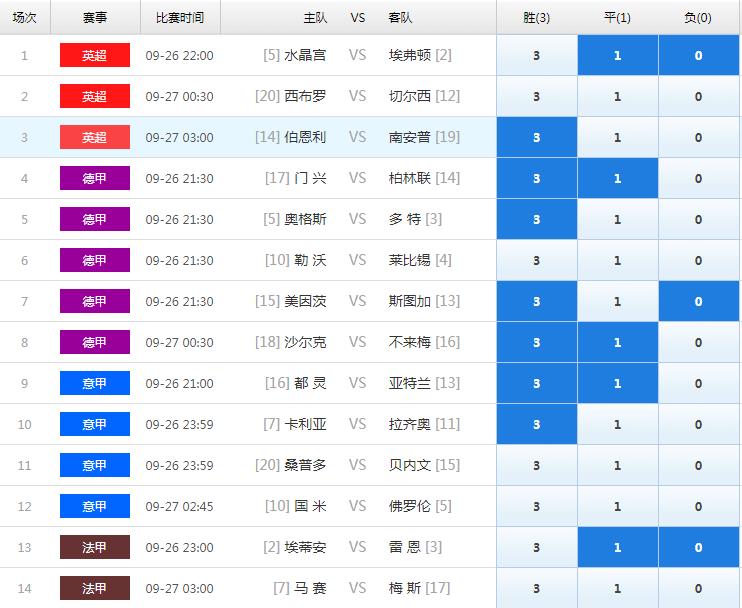Select win (3) for match 6 勒沃

tap(537, 261)
